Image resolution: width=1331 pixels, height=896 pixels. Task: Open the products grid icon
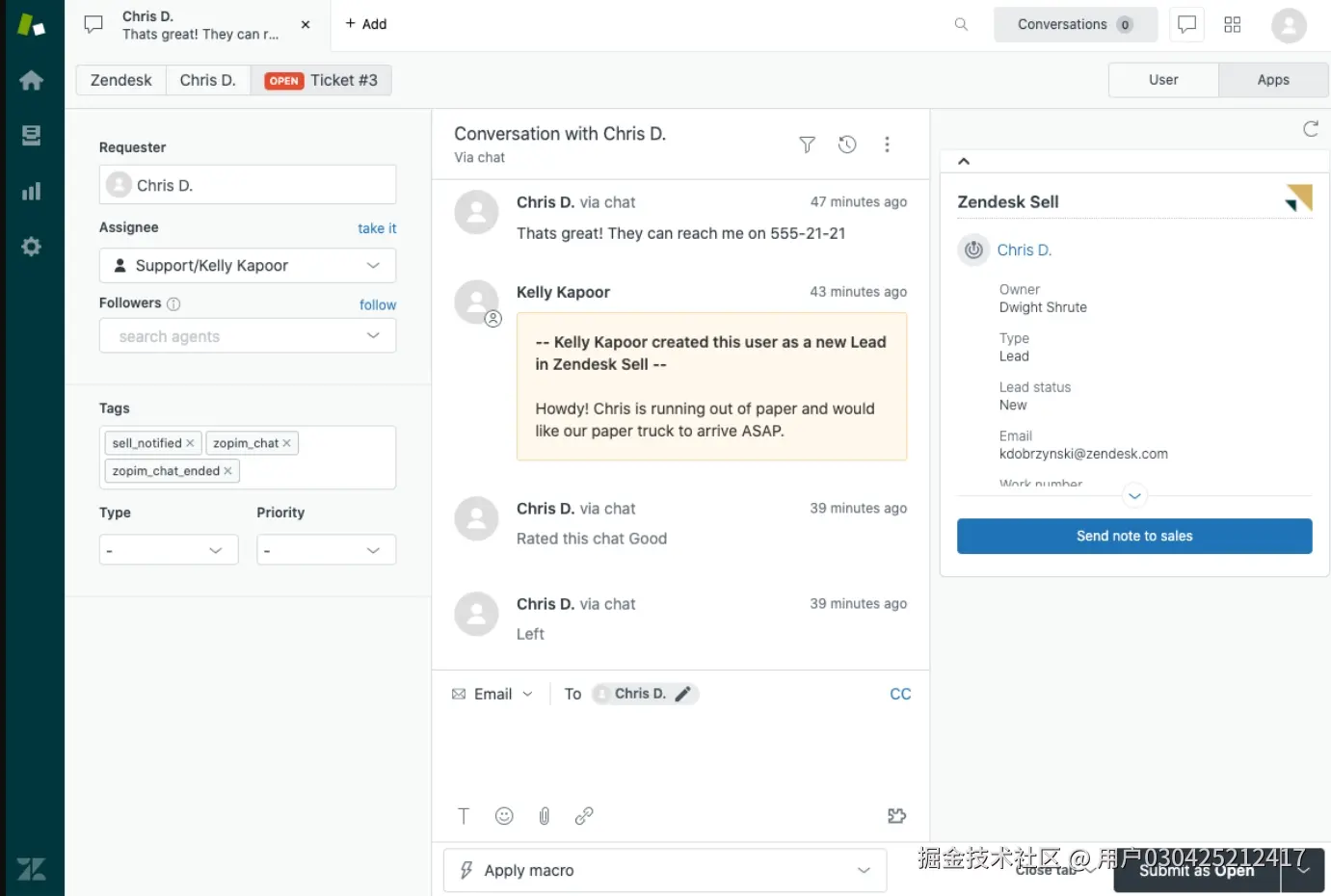coord(1233,24)
